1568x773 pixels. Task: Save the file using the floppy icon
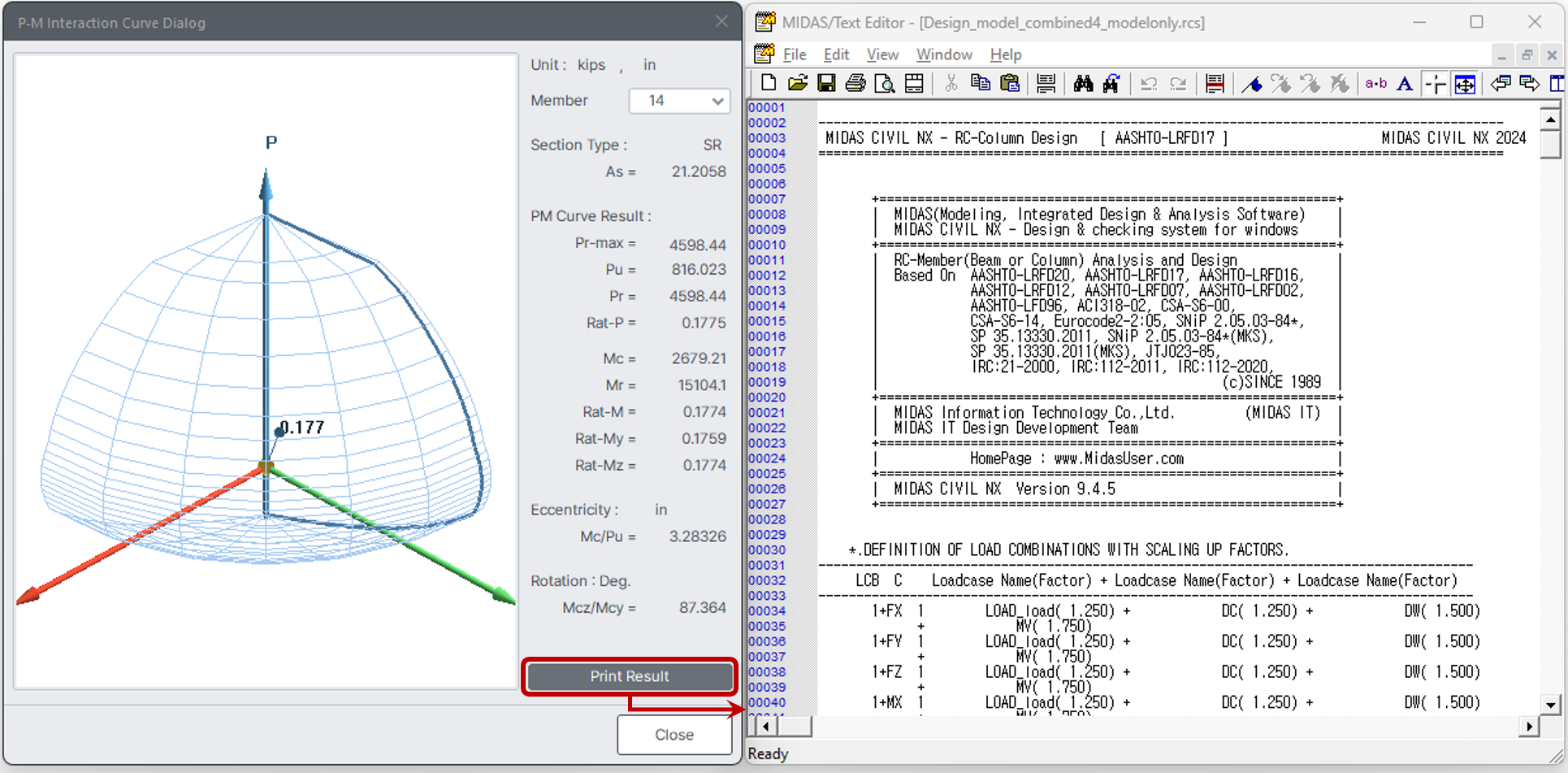point(826,83)
